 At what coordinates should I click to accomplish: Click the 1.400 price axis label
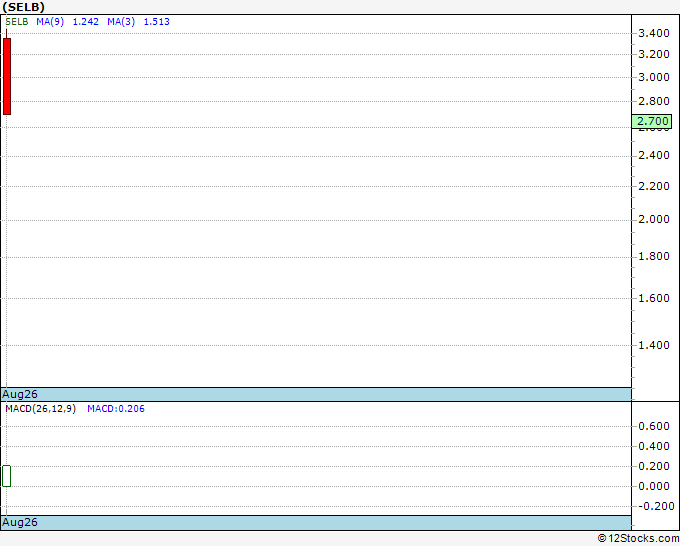(x=654, y=345)
